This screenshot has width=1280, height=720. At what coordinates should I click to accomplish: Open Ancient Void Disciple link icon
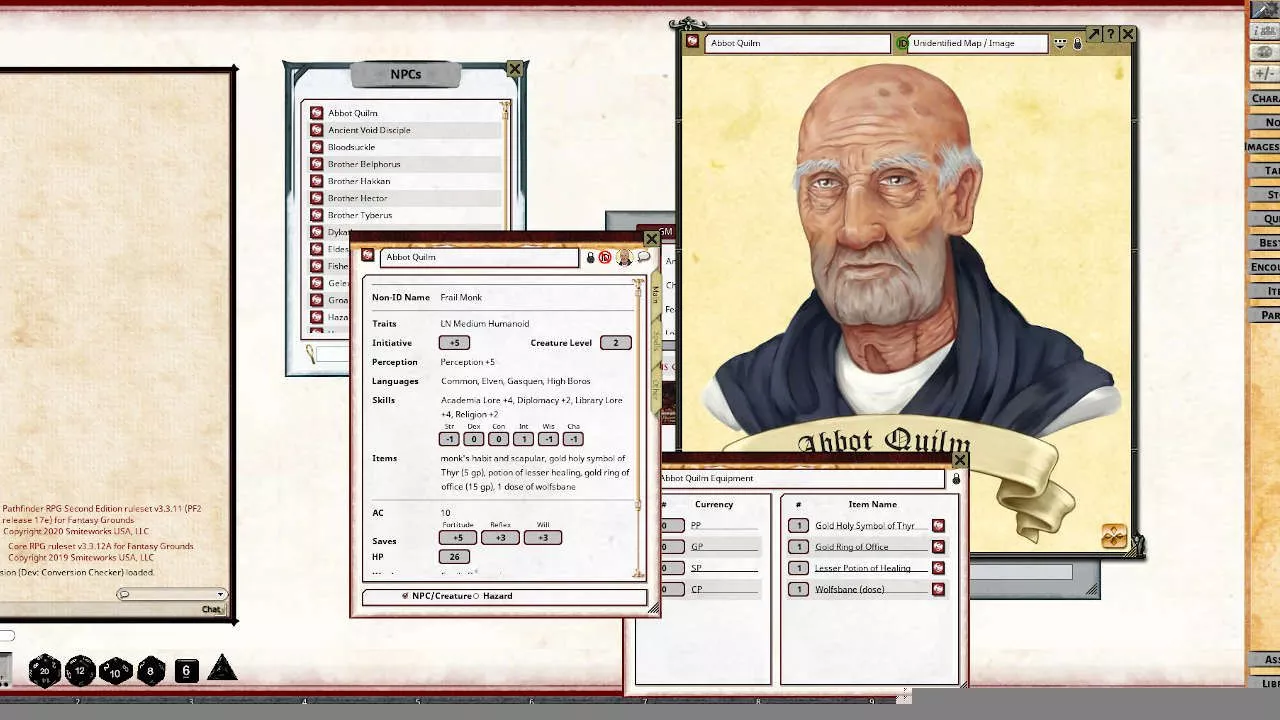[316, 130]
